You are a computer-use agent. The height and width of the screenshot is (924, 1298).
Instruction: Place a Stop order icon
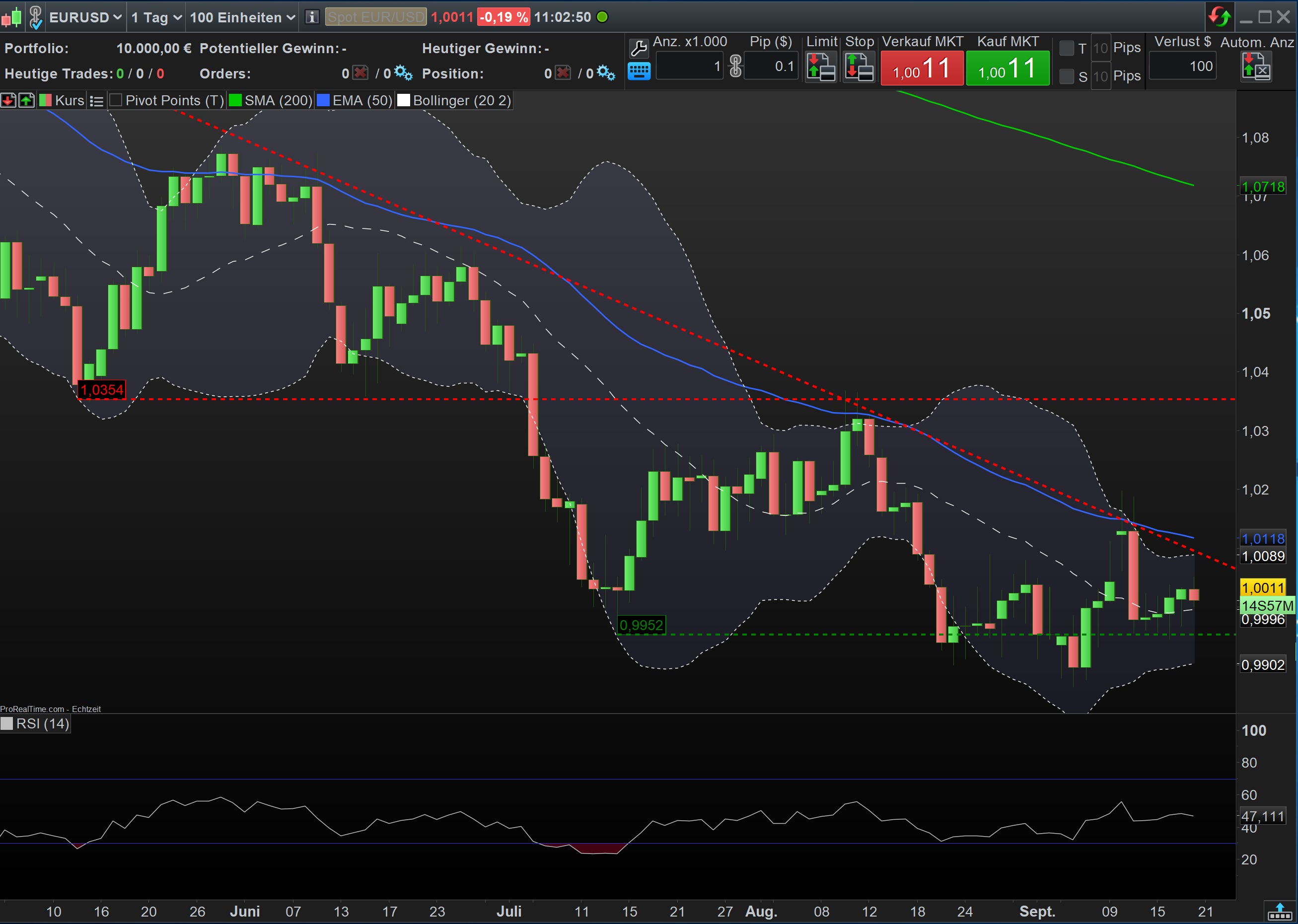coord(859,67)
